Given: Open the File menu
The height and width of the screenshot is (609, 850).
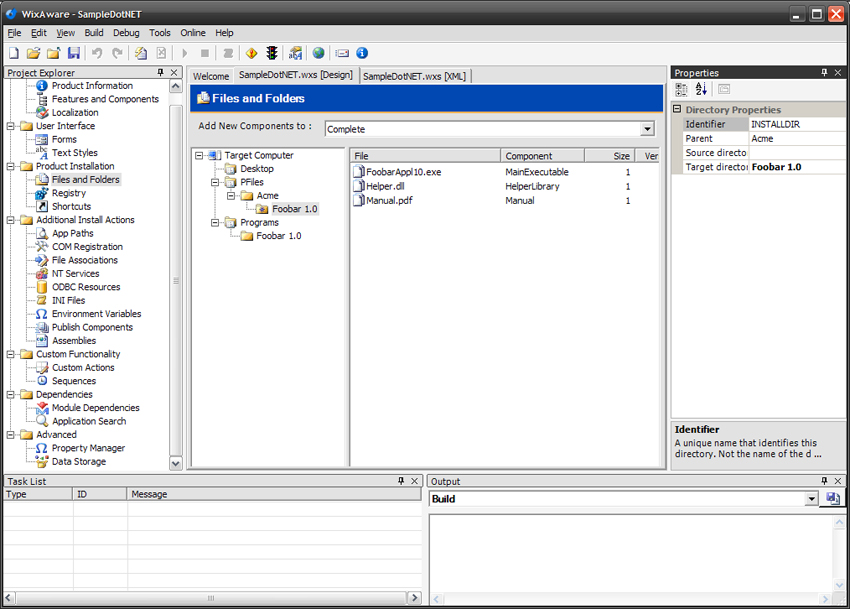Looking at the screenshot, I should pyautogui.click(x=14, y=33).
